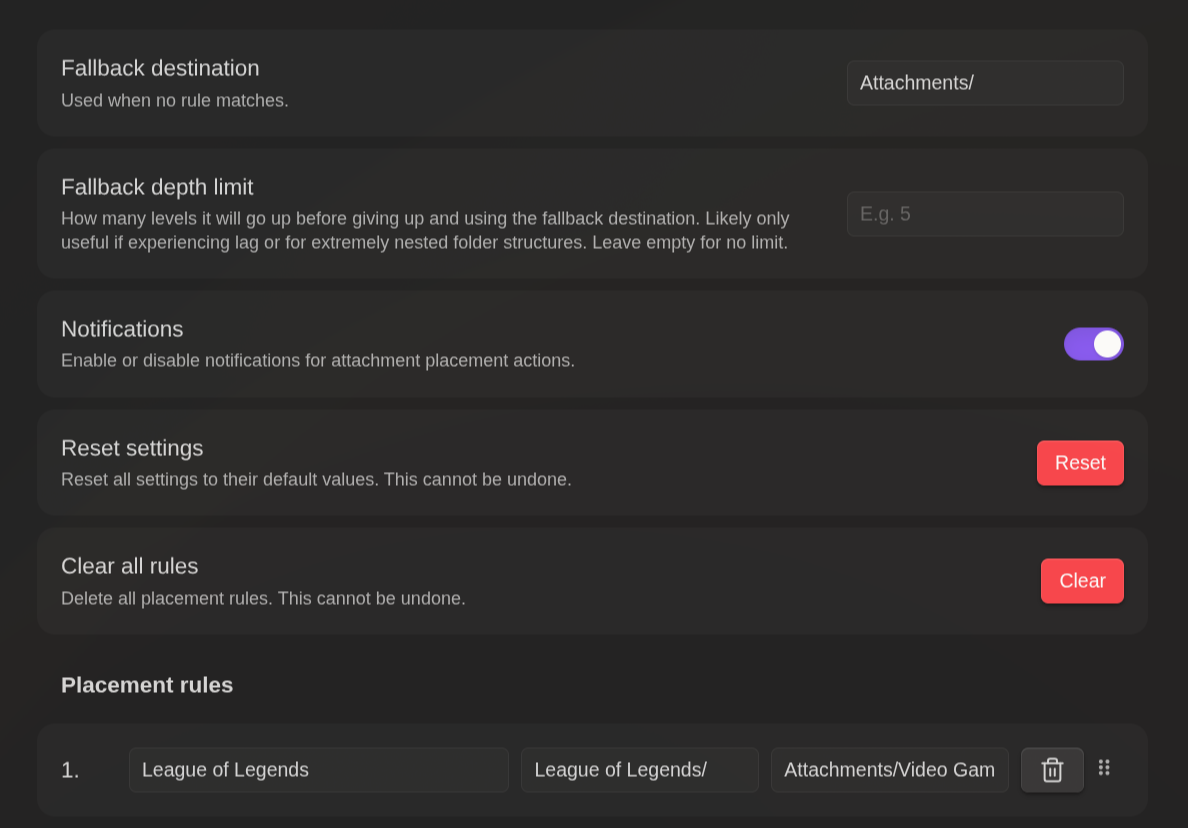Select rule 1's League of Legends name field
The width and height of the screenshot is (1188, 828).
tap(318, 770)
